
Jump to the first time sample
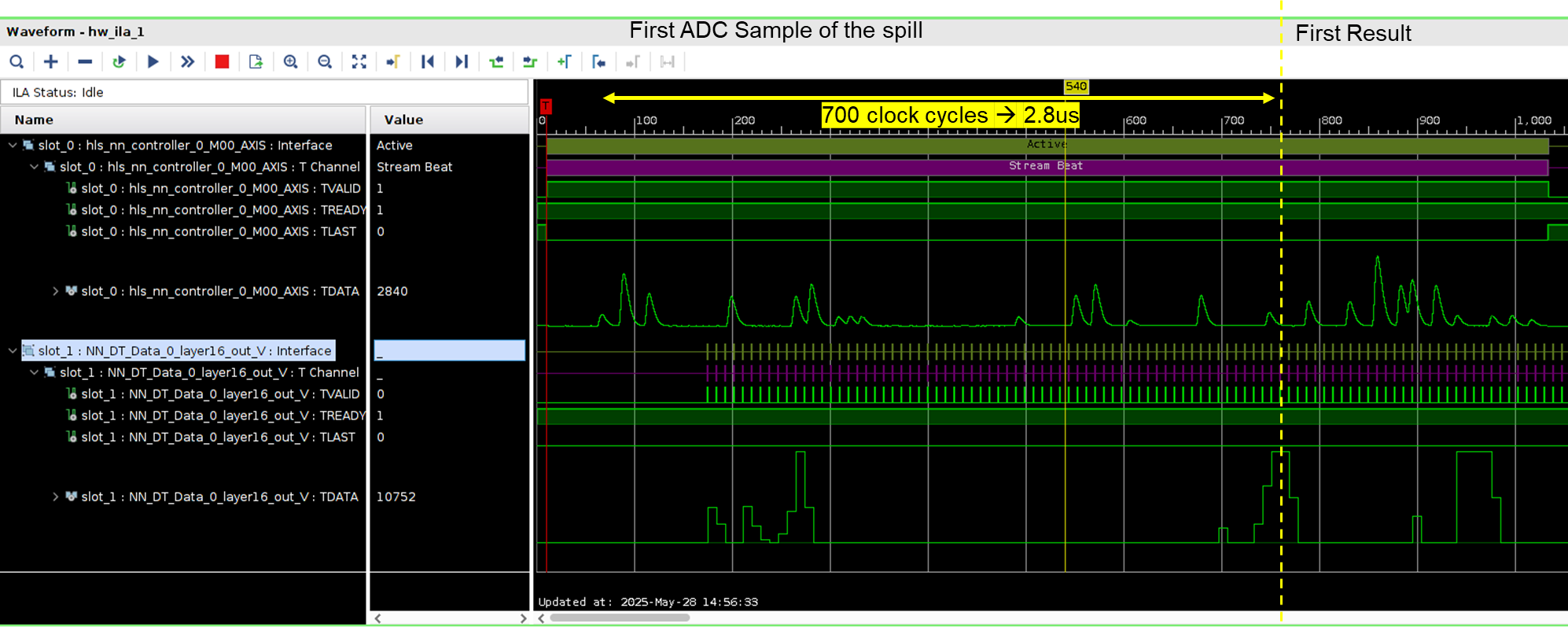point(427,61)
